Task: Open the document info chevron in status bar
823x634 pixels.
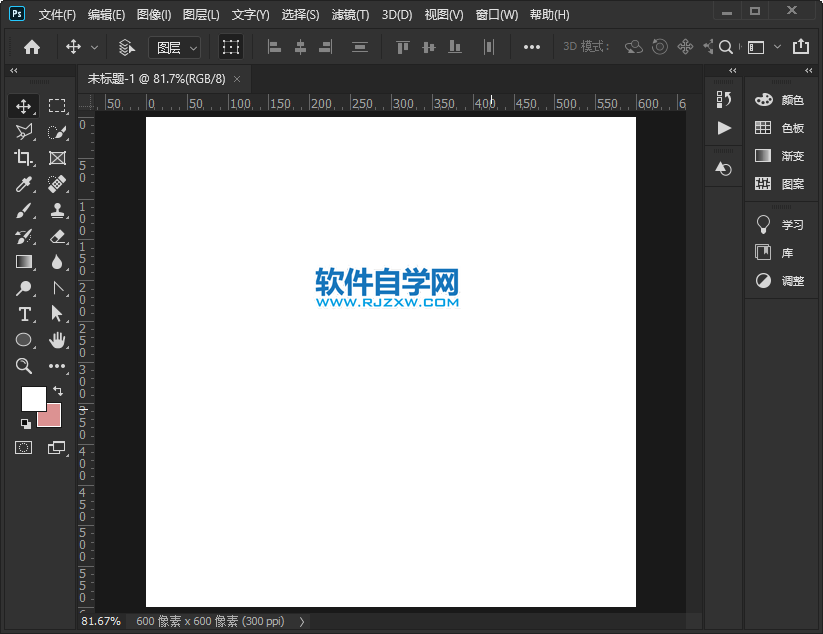Action: point(301,621)
